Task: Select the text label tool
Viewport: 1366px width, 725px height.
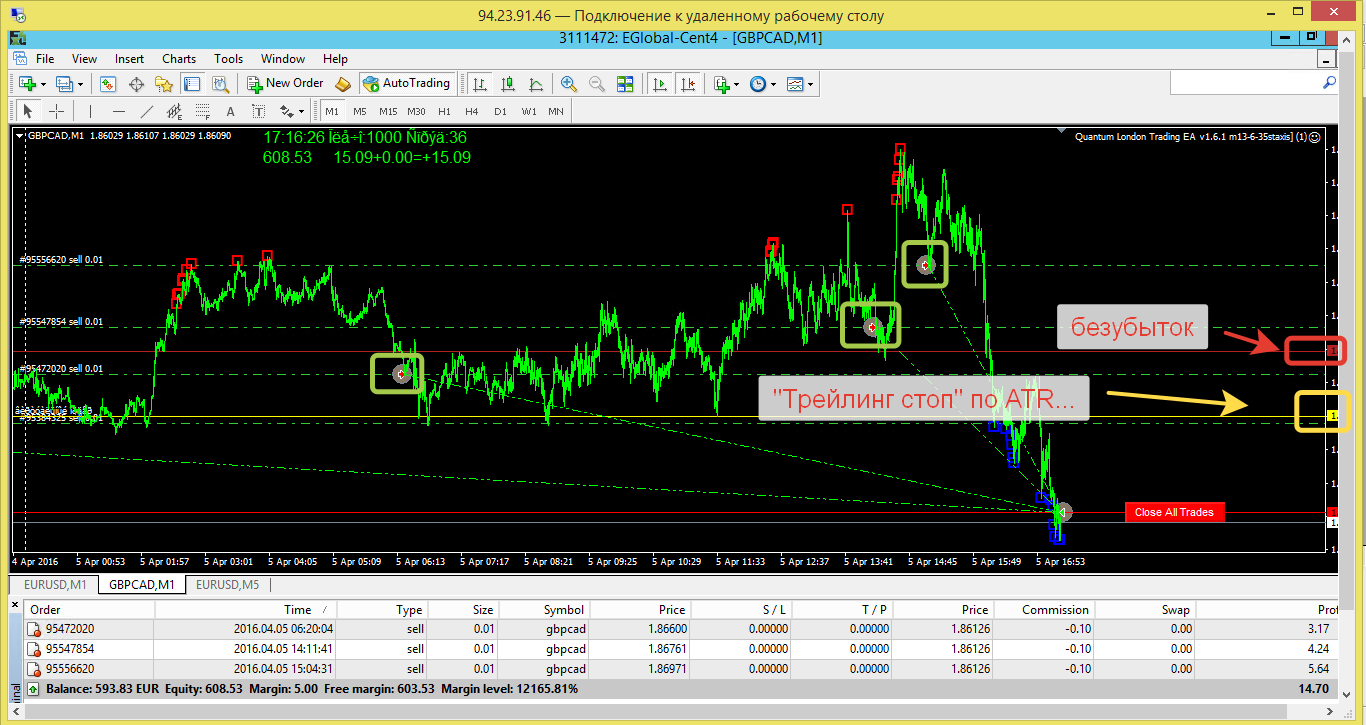Action: [x=258, y=111]
